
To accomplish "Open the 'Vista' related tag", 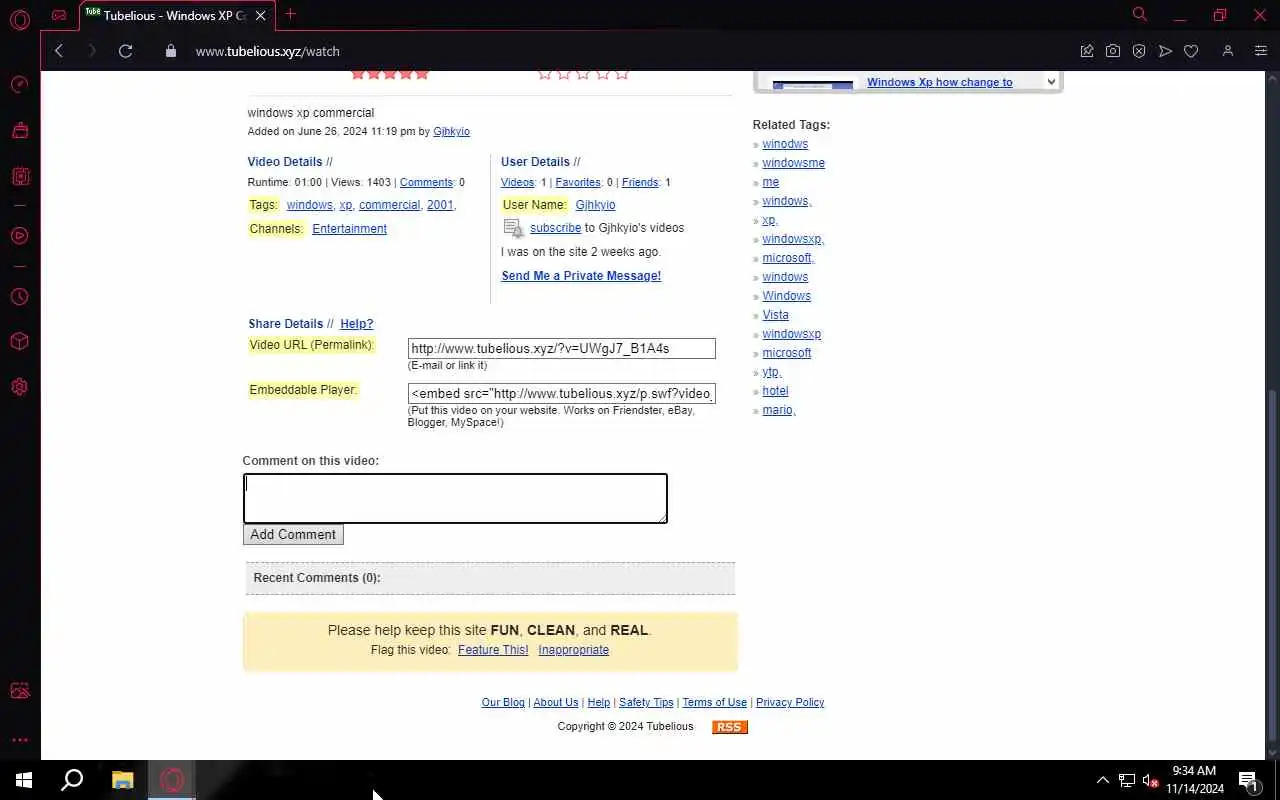I will (x=775, y=315).
